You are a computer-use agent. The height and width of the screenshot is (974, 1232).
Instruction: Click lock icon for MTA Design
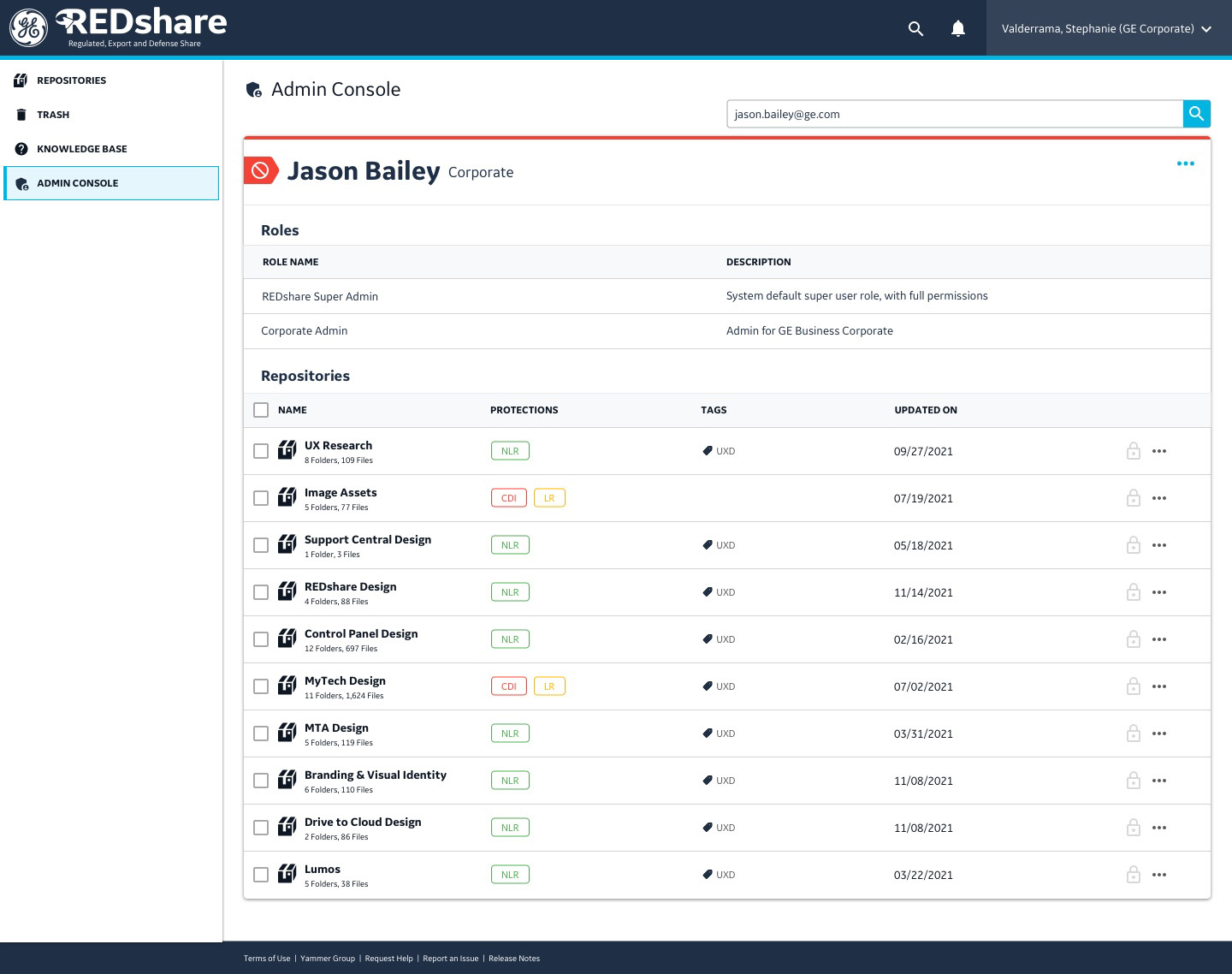[1134, 733]
